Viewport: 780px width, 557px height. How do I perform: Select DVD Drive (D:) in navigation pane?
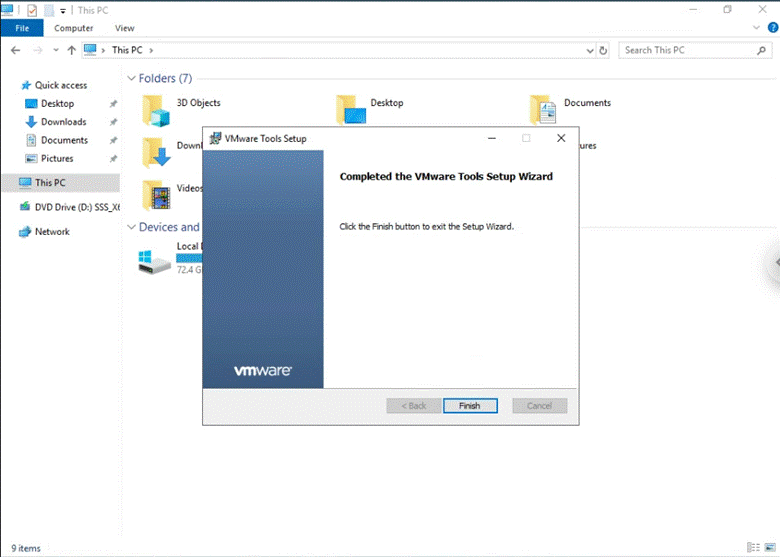point(69,207)
